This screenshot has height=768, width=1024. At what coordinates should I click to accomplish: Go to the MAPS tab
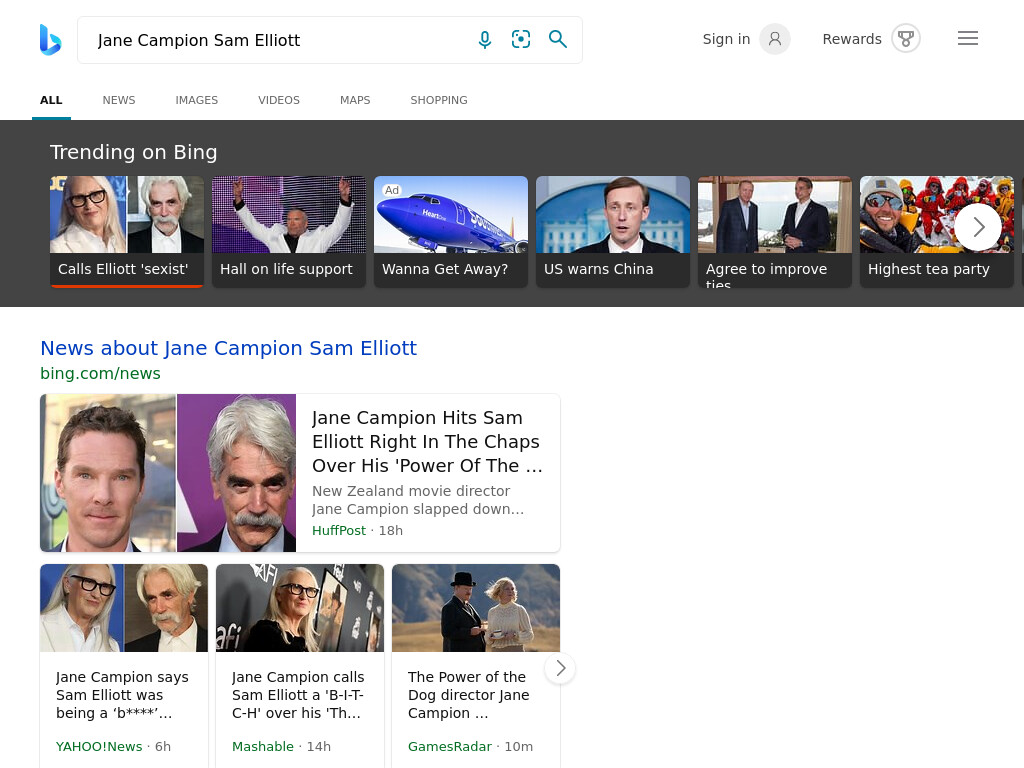[355, 100]
